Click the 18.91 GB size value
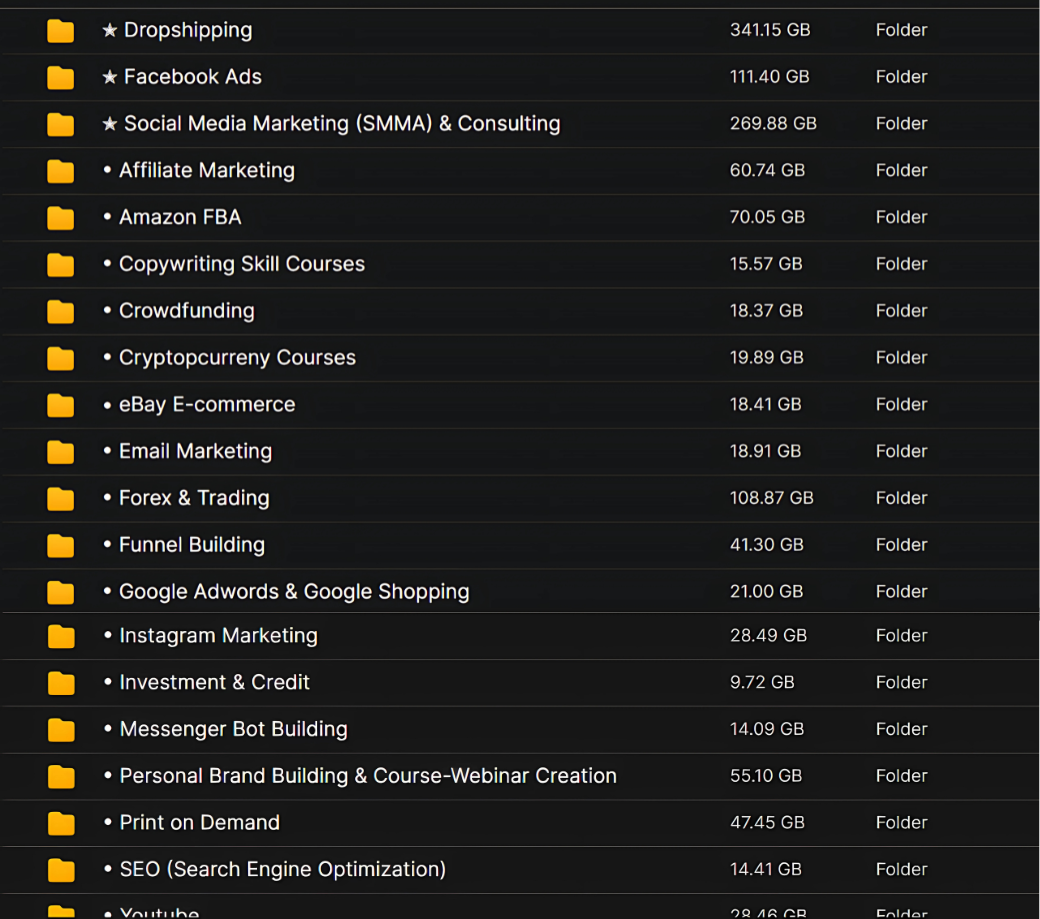1040x919 pixels. point(765,451)
